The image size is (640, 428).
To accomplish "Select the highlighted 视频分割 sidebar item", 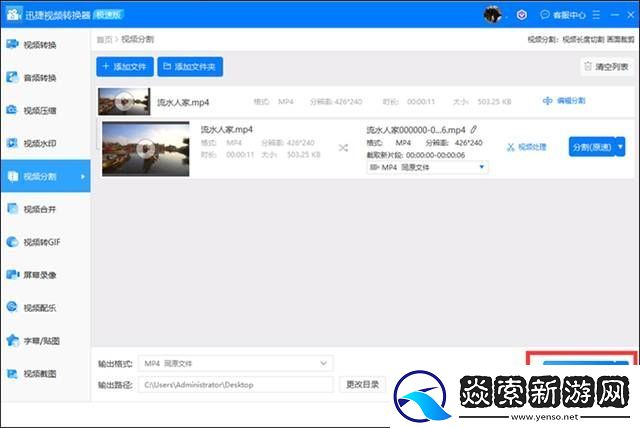I will [x=45, y=176].
